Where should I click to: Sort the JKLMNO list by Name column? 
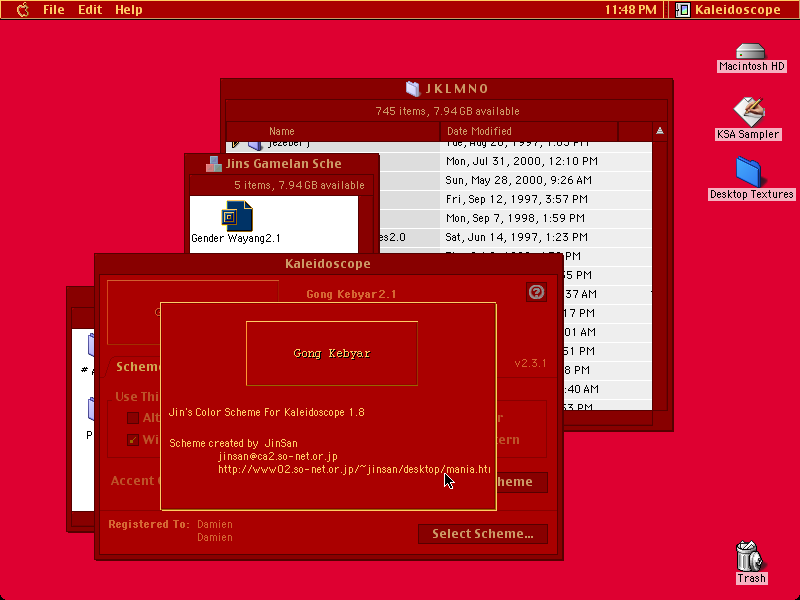click(x=333, y=131)
